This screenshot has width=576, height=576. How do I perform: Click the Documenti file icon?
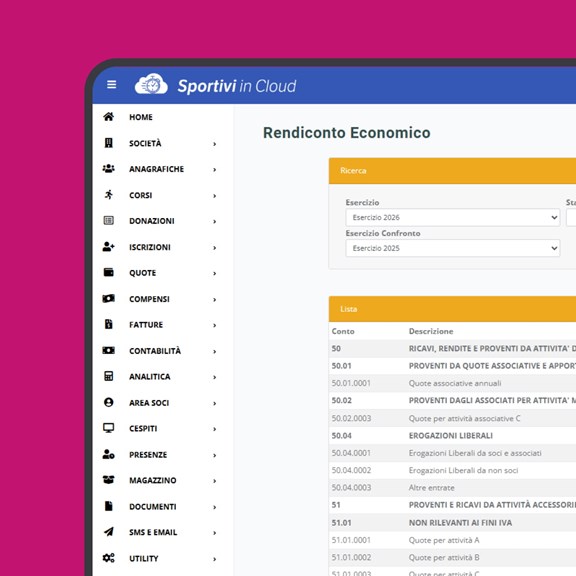(x=108, y=506)
